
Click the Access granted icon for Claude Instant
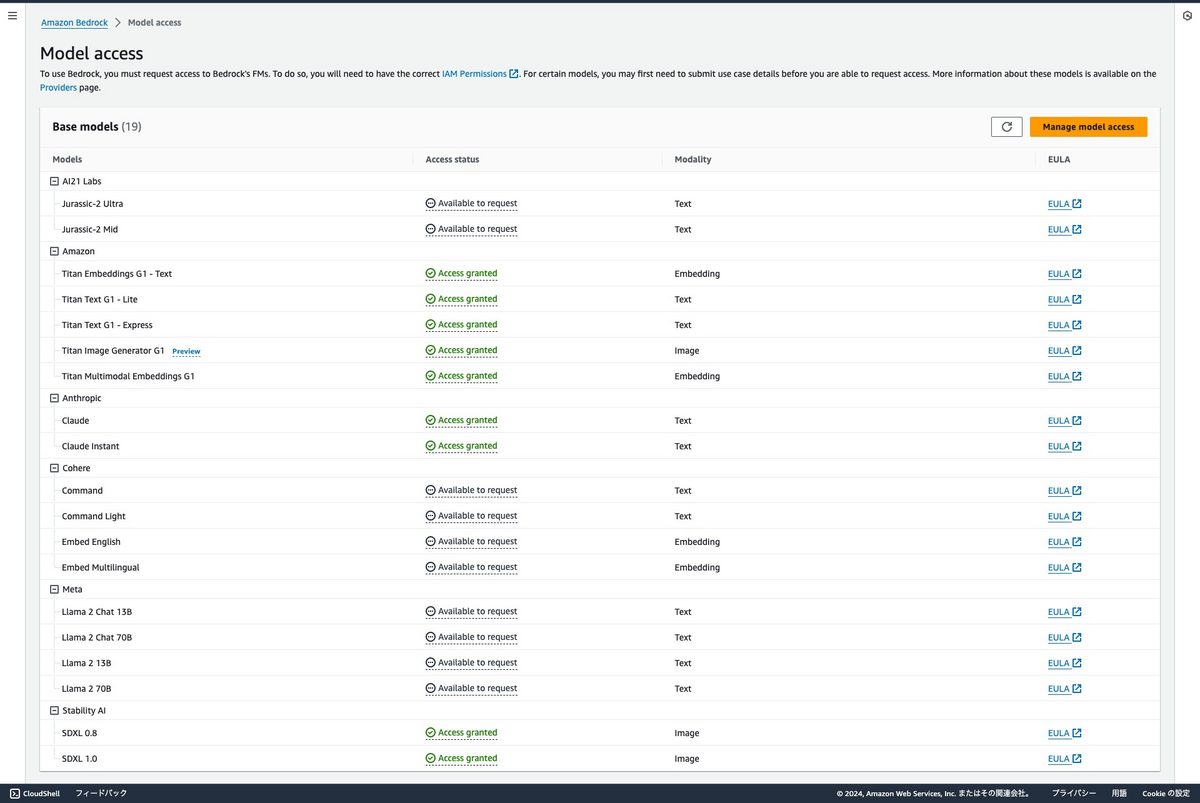(x=430, y=446)
